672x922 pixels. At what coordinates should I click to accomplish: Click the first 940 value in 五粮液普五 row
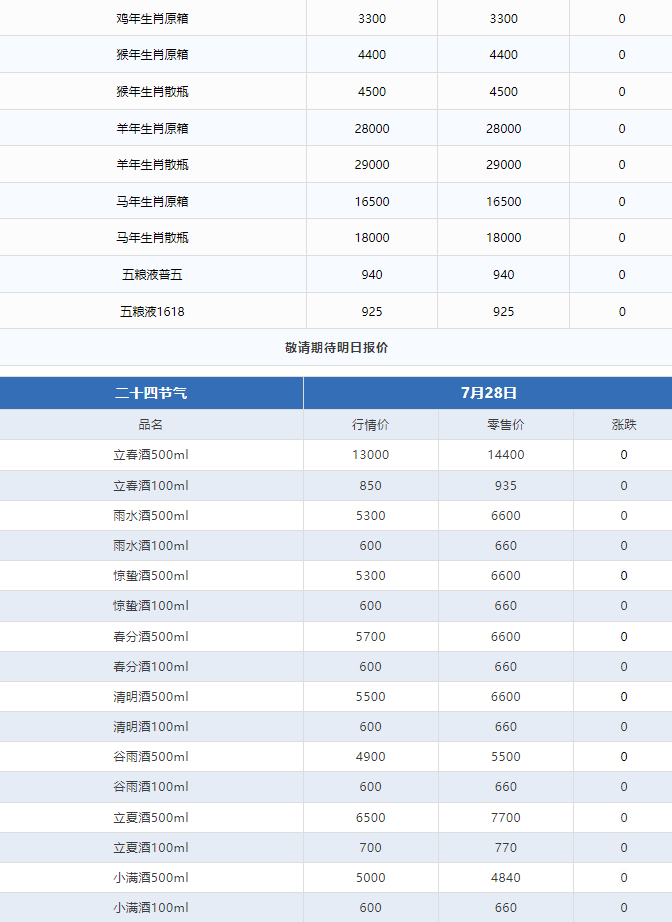coord(372,275)
